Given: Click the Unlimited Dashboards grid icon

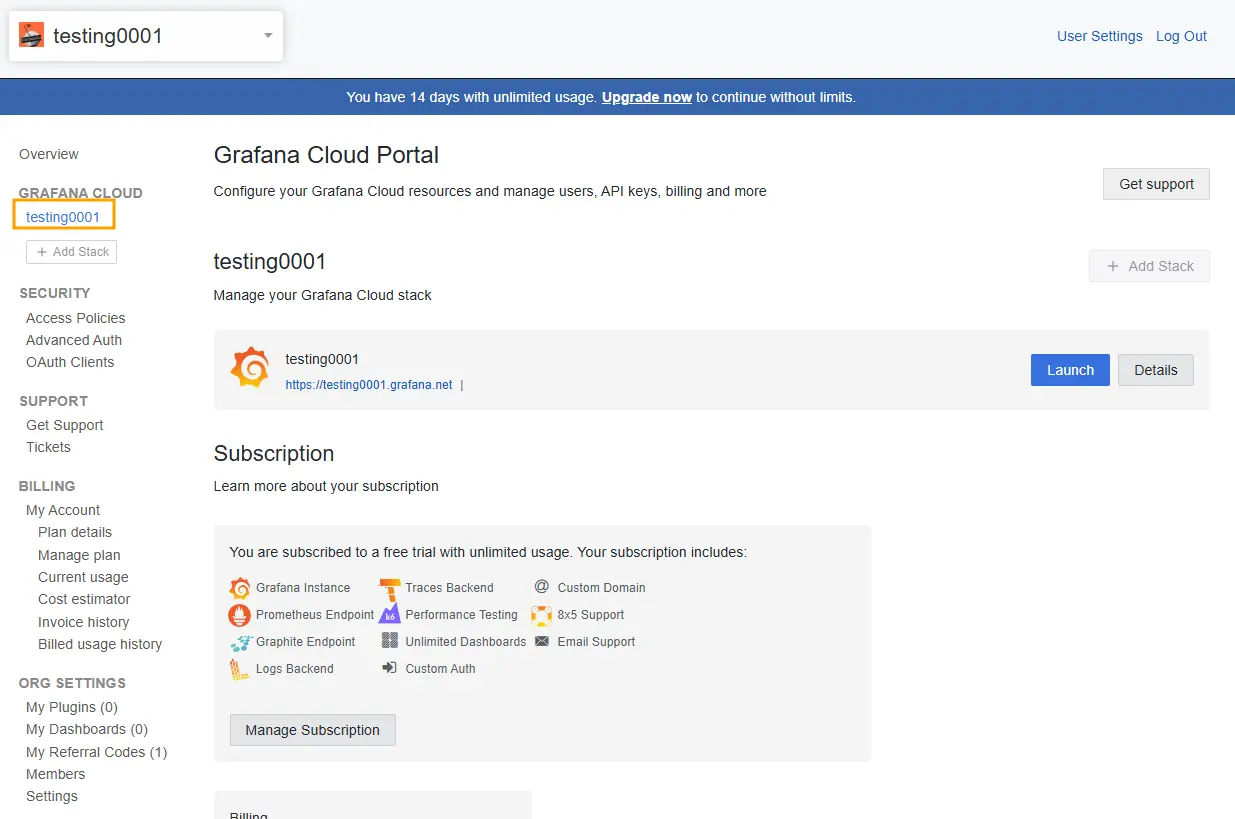Looking at the screenshot, I should tap(390, 641).
